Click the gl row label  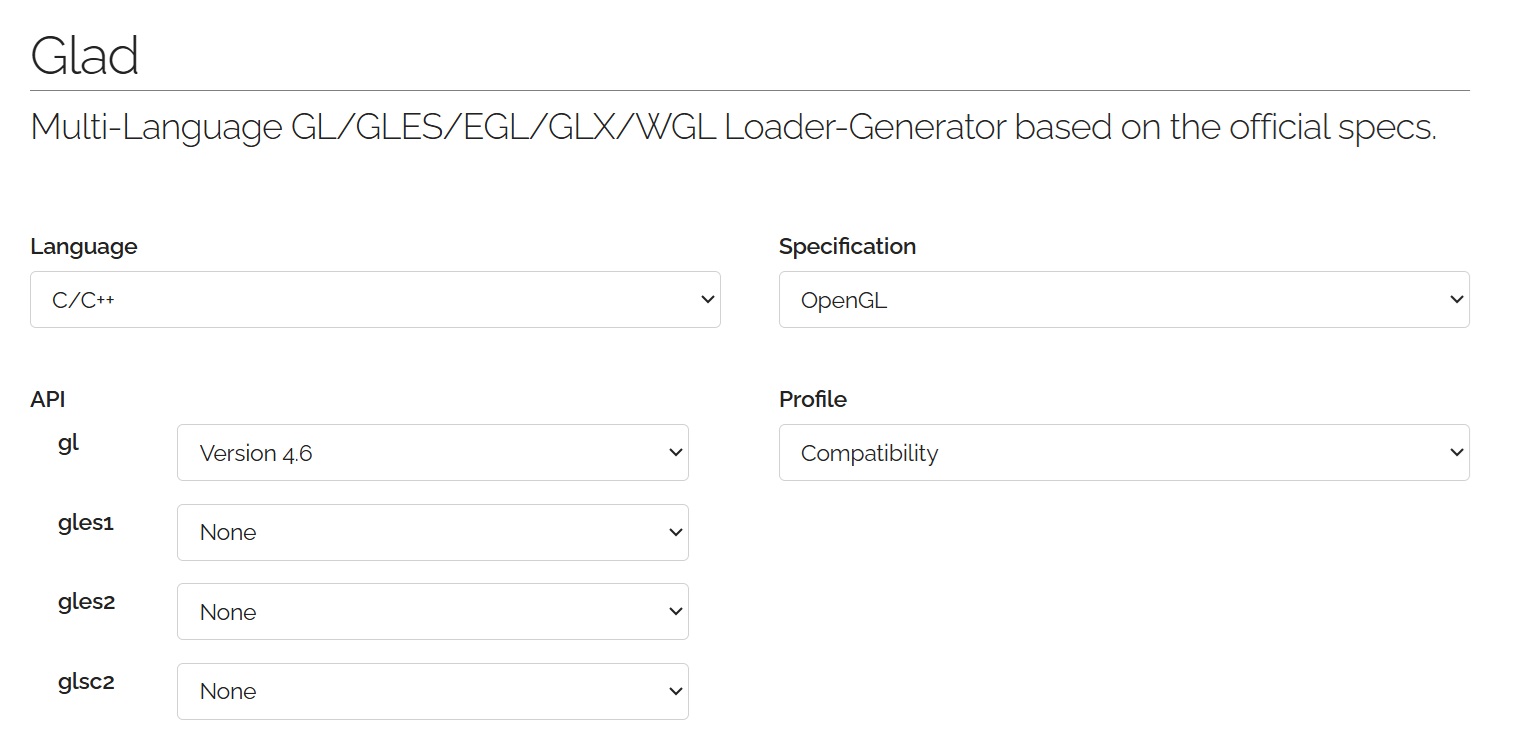click(x=68, y=444)
